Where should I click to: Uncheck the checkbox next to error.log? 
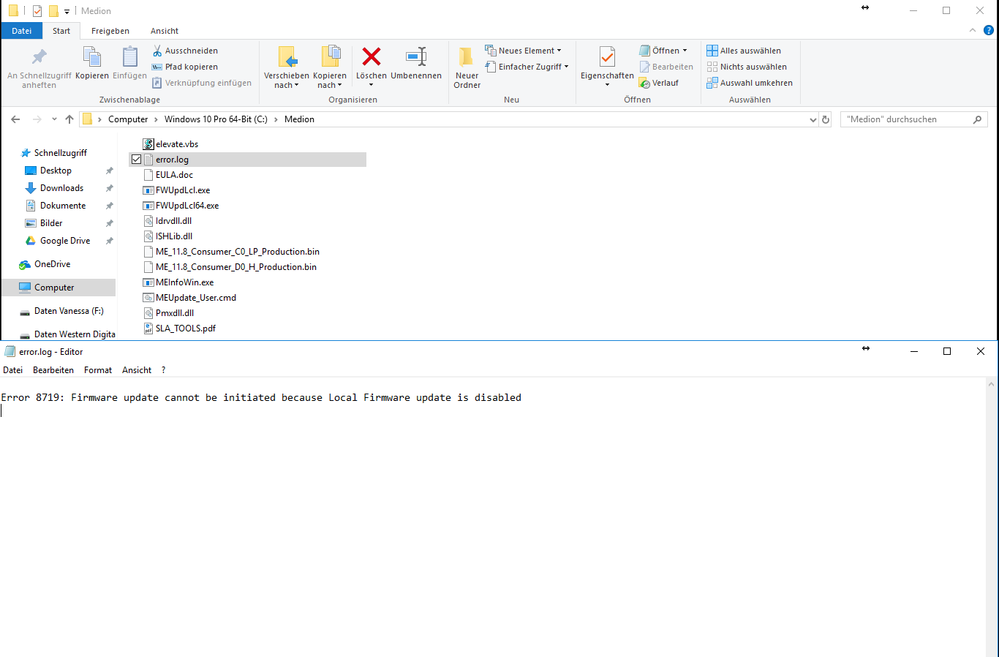click(136, 158)
